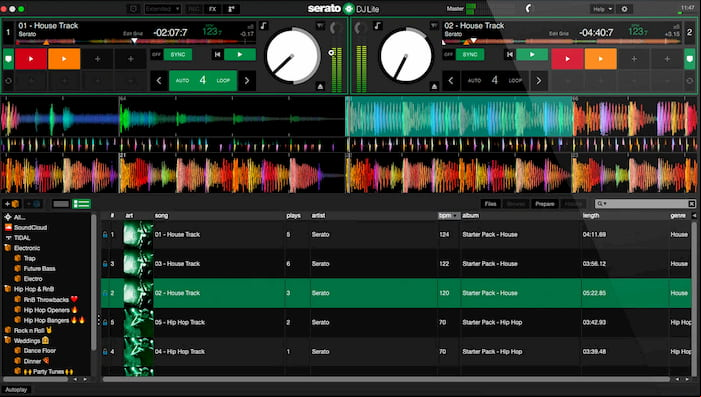Open the practice mode icon next to FX
The height and width of the screenshot is (397, 701).
232,9
